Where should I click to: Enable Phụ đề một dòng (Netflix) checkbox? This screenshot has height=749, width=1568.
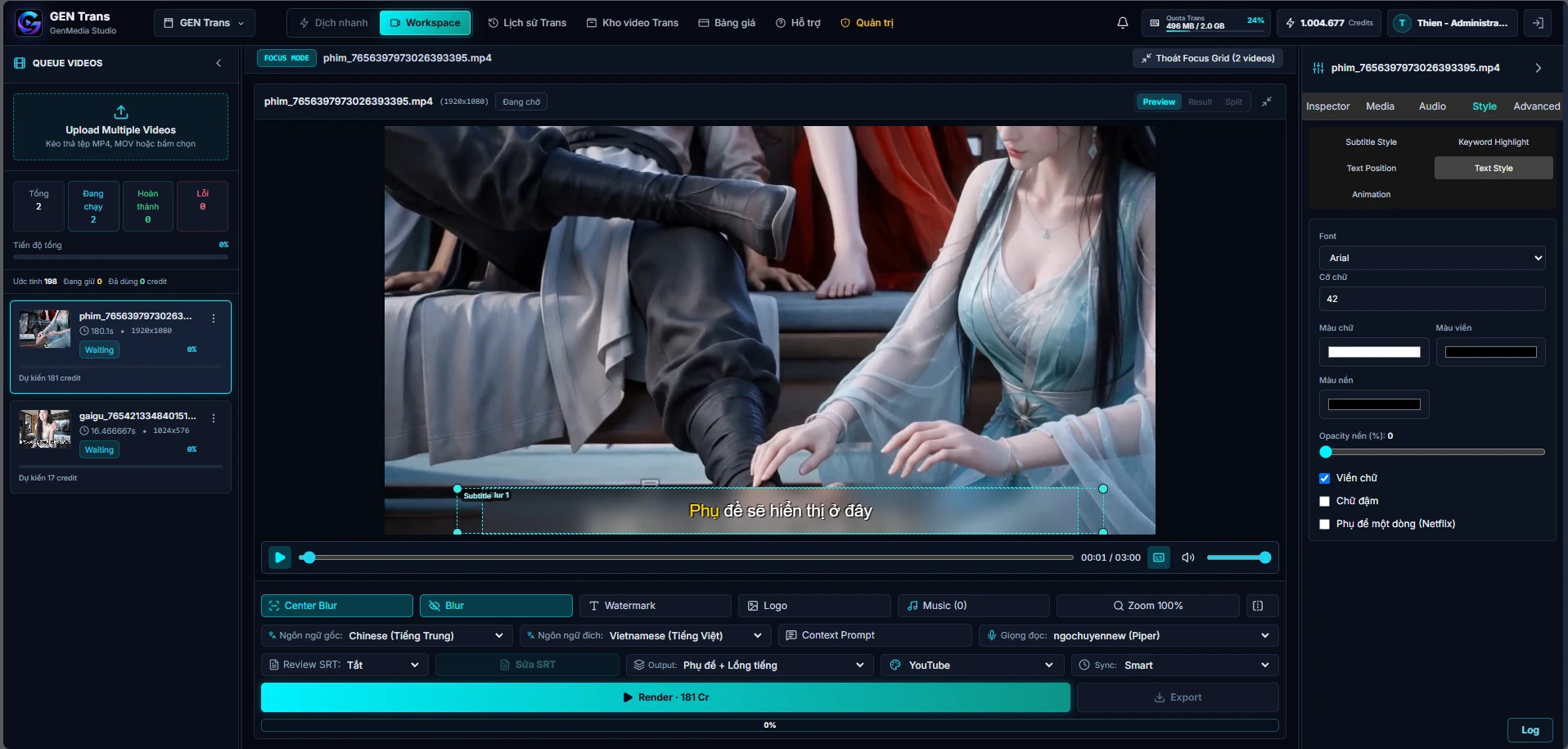tap(1324, 524)
